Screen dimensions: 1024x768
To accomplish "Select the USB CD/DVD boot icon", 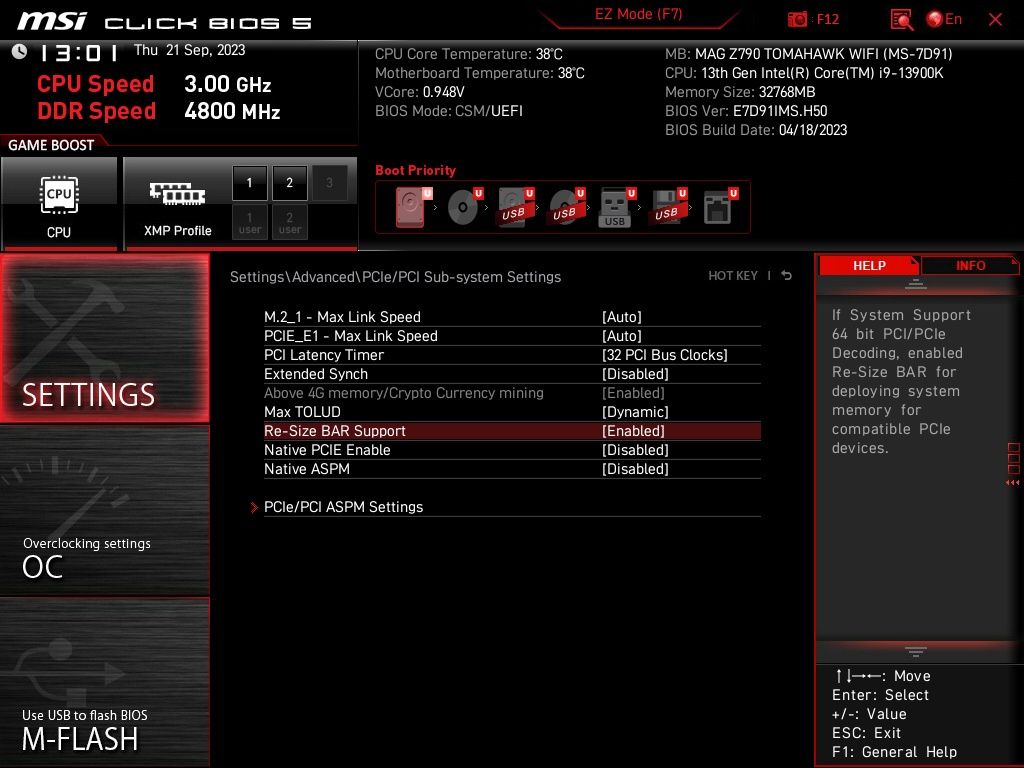I will point(566,207).
